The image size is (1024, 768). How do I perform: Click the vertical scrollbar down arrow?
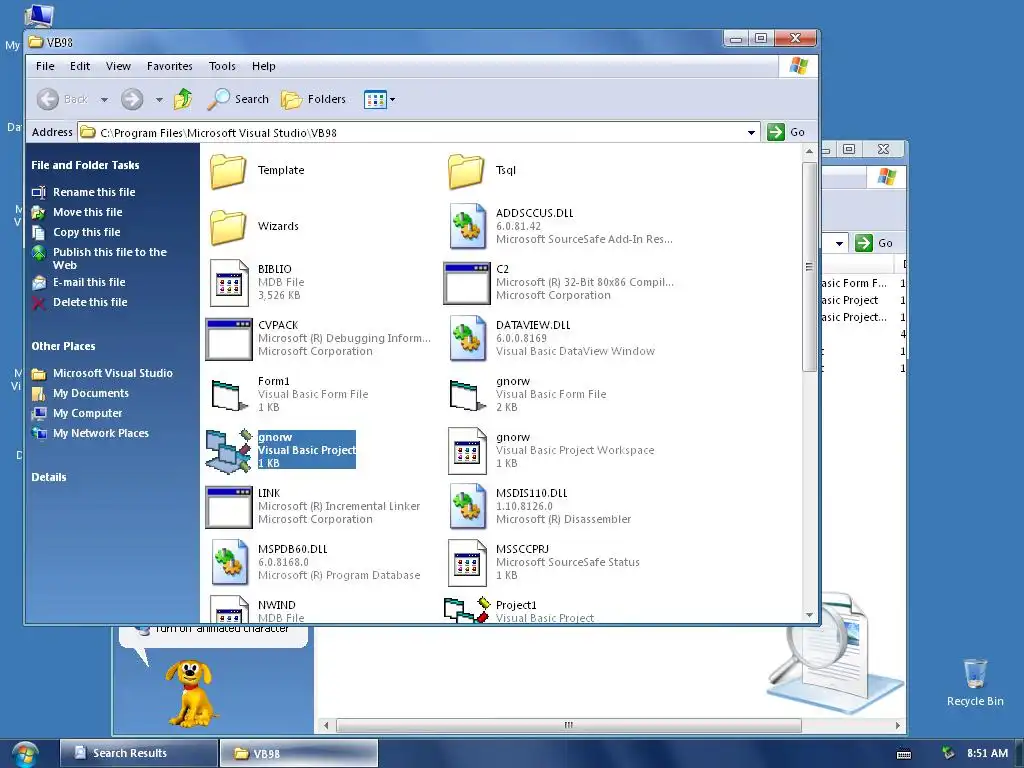pos(810,615)
